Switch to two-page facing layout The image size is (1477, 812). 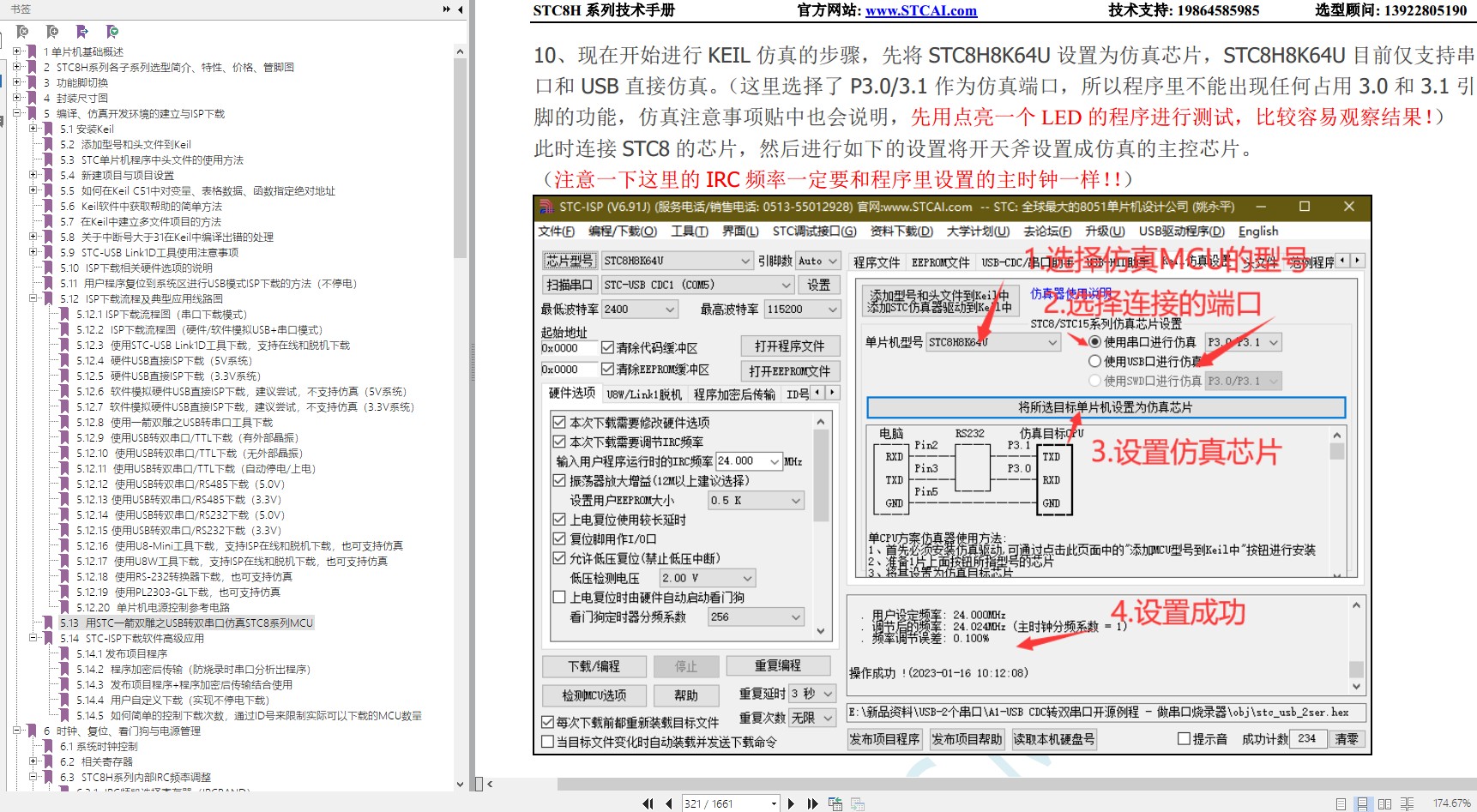(x=1384, y=803)
